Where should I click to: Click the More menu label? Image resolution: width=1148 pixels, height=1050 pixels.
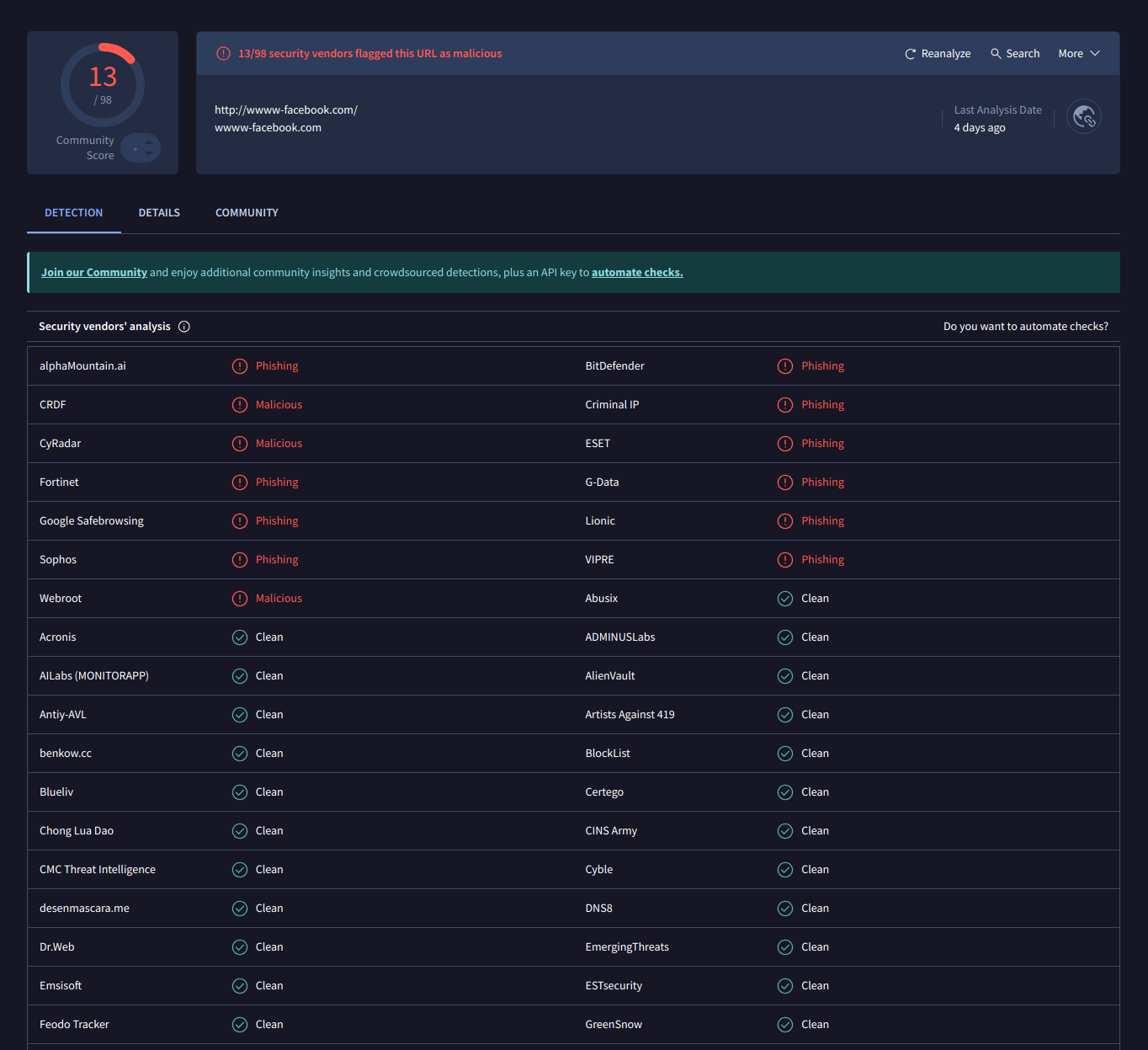pyautogui.click(x=1071, y=54)
